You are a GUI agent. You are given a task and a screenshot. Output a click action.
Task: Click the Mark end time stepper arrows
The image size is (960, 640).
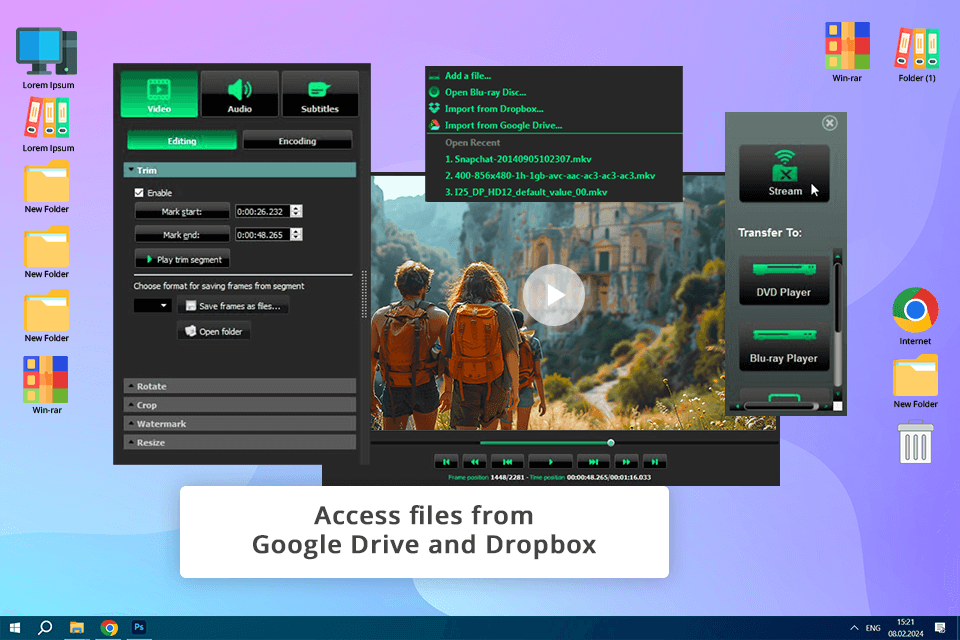point(296,235)
